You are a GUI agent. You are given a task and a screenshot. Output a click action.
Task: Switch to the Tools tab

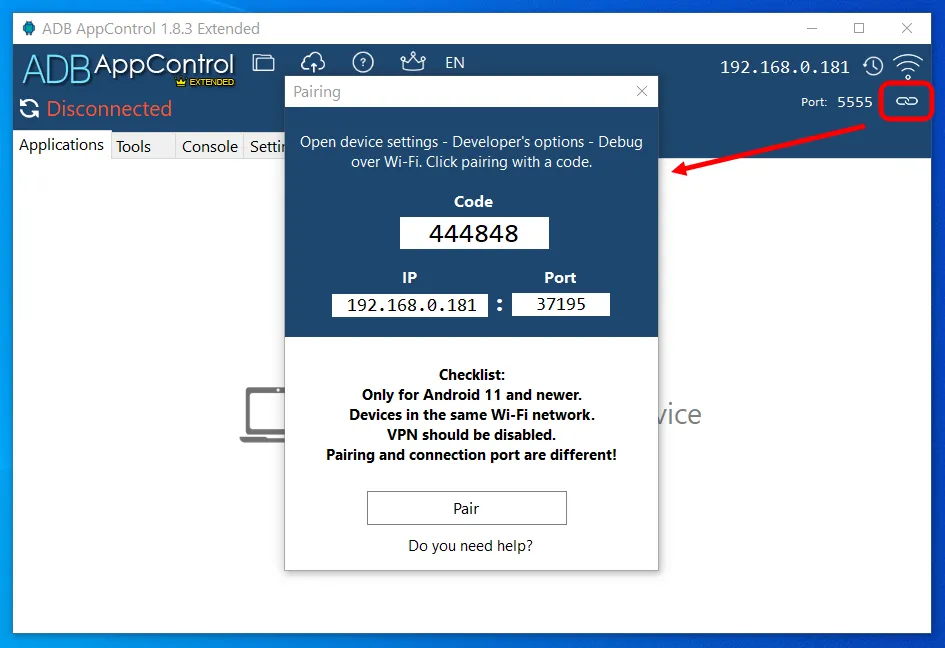click(133, 146)
